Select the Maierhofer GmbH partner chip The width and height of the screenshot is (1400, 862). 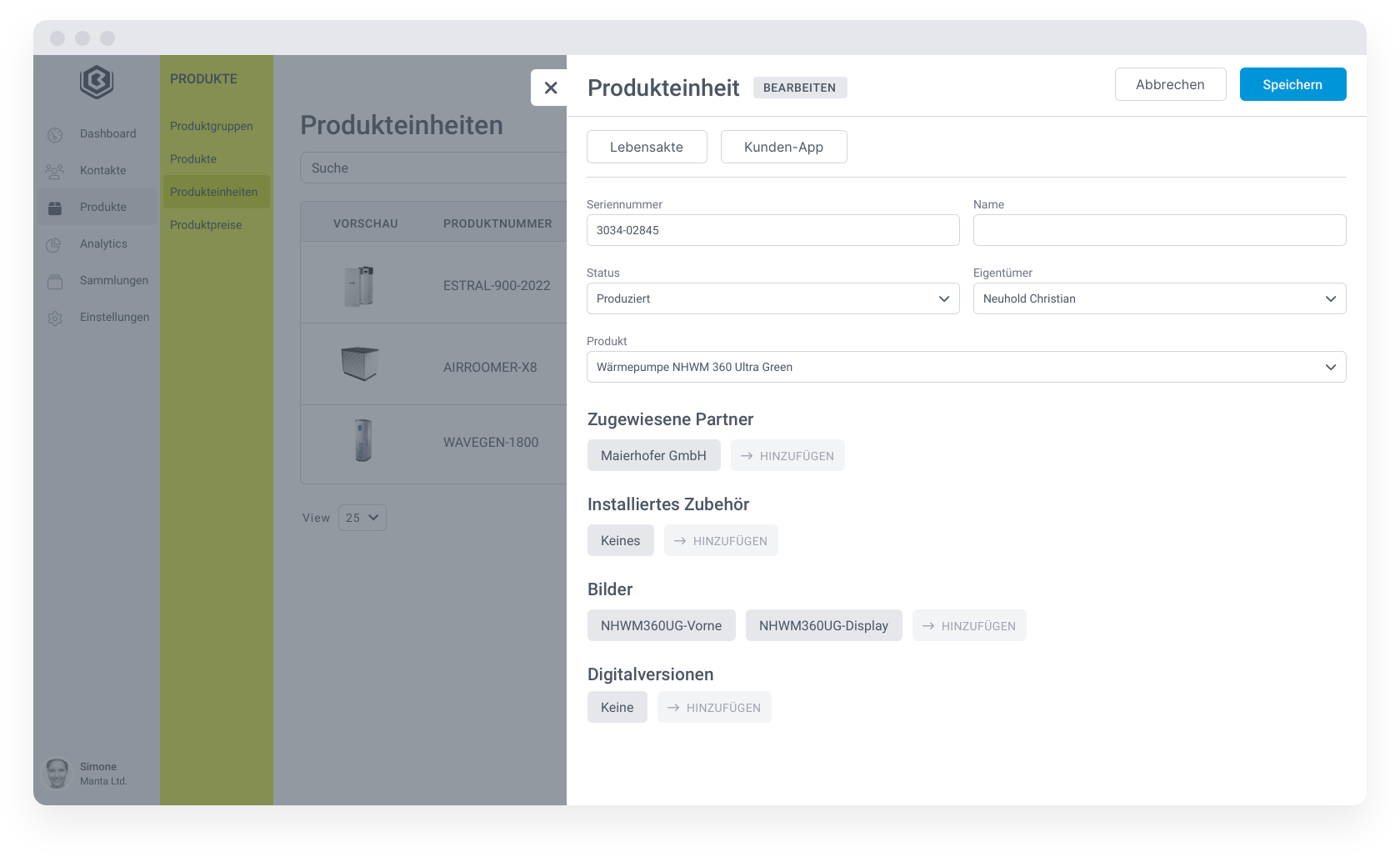(653, 455)
